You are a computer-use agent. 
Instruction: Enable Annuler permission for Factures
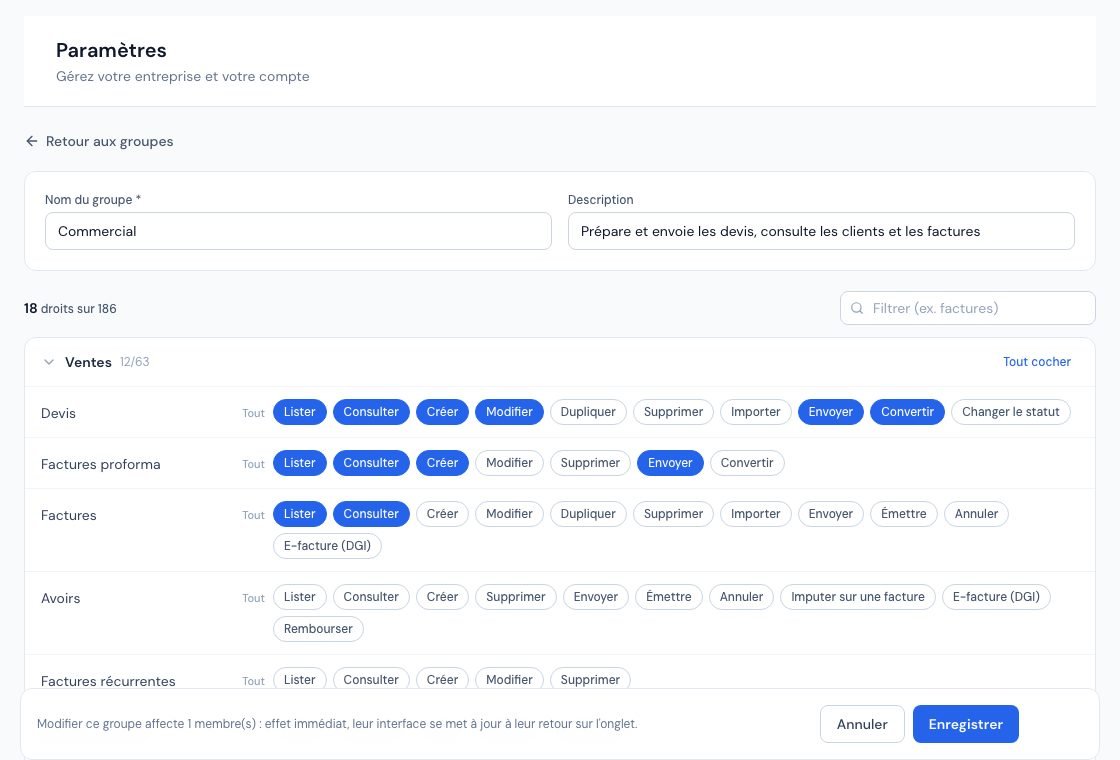[x=976, y=514]
